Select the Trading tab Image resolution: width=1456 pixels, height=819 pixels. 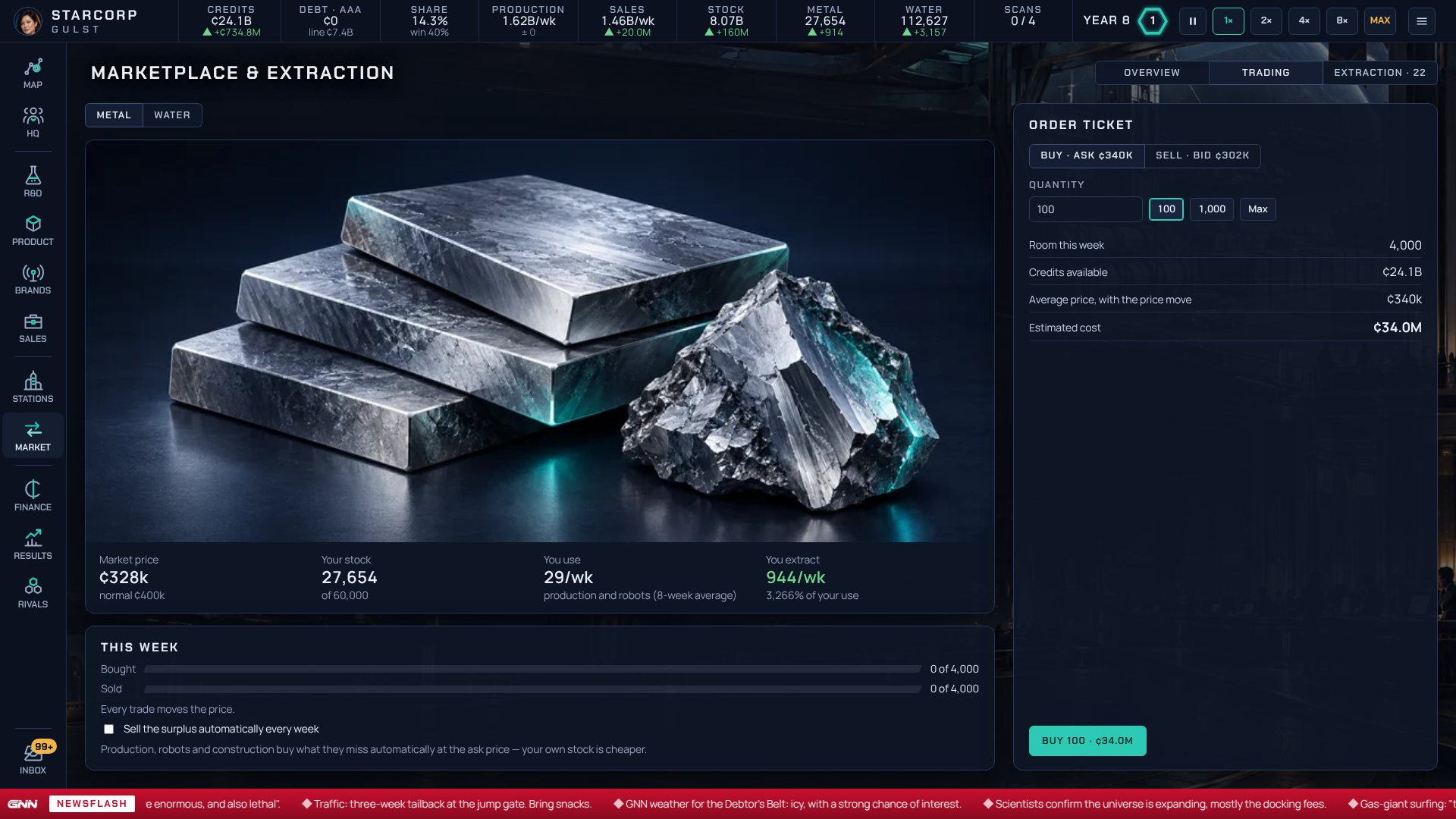(1266, 73)
